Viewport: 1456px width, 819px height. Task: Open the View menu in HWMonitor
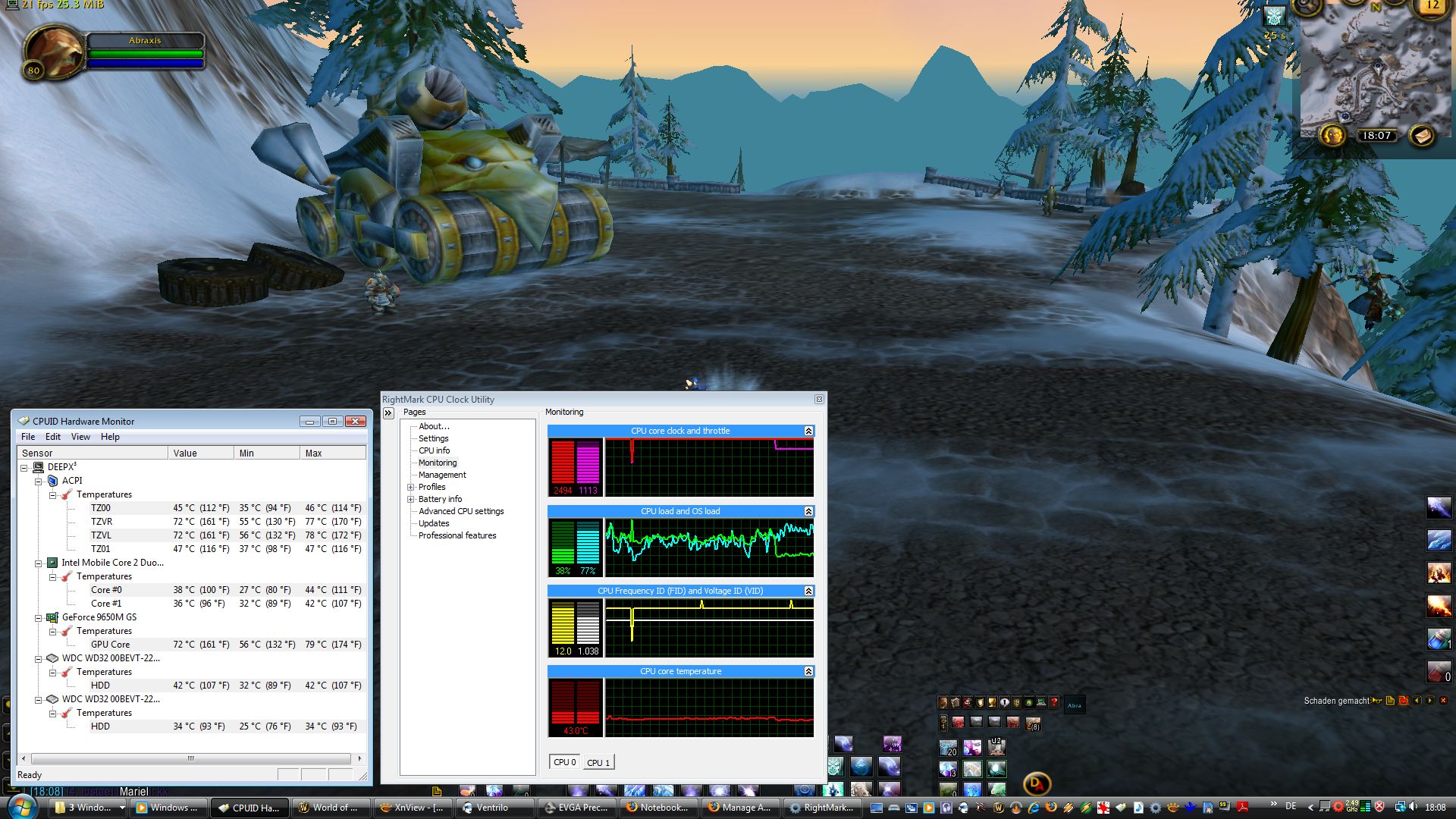tap(80, 437)
